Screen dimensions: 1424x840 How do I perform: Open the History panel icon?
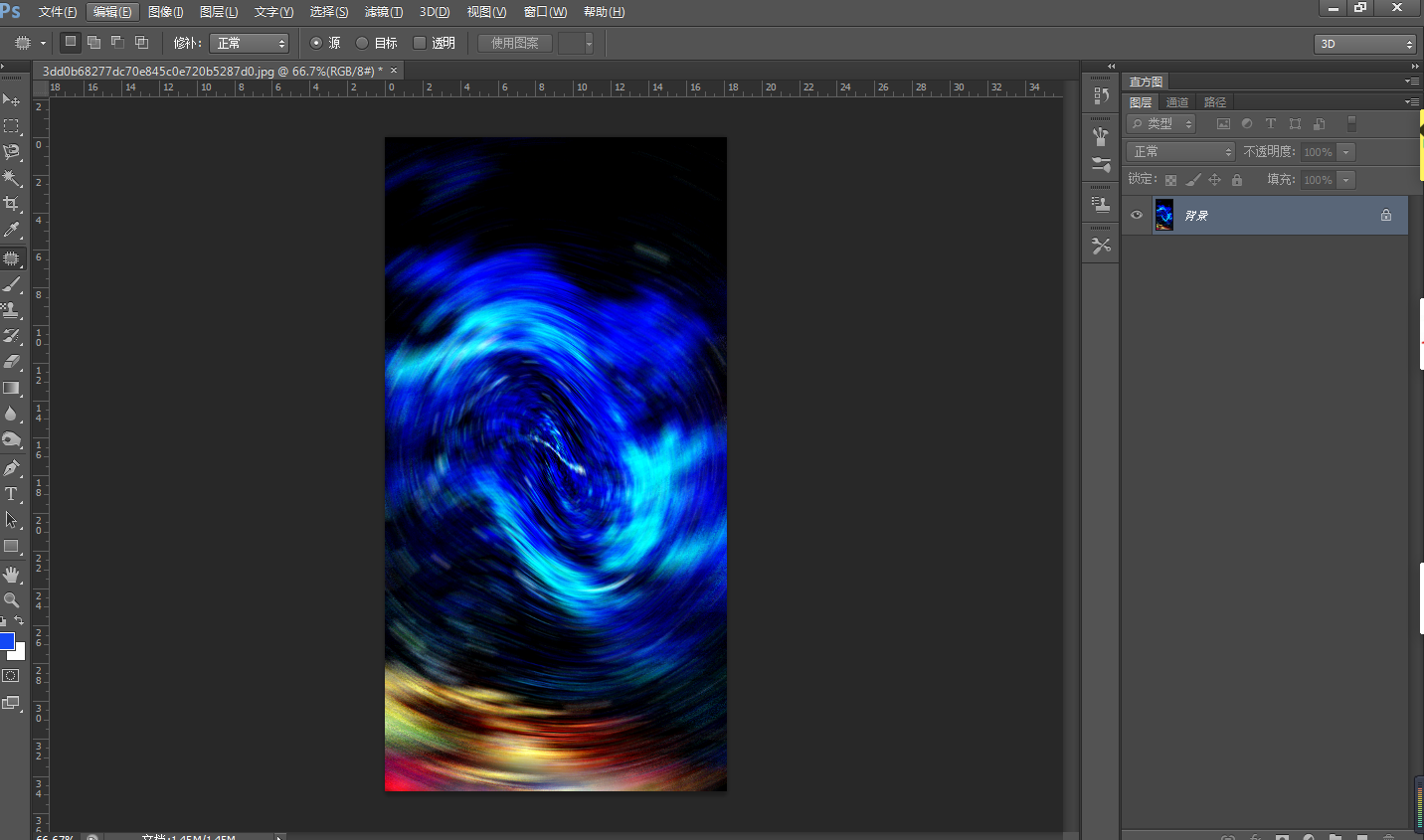1101,95
